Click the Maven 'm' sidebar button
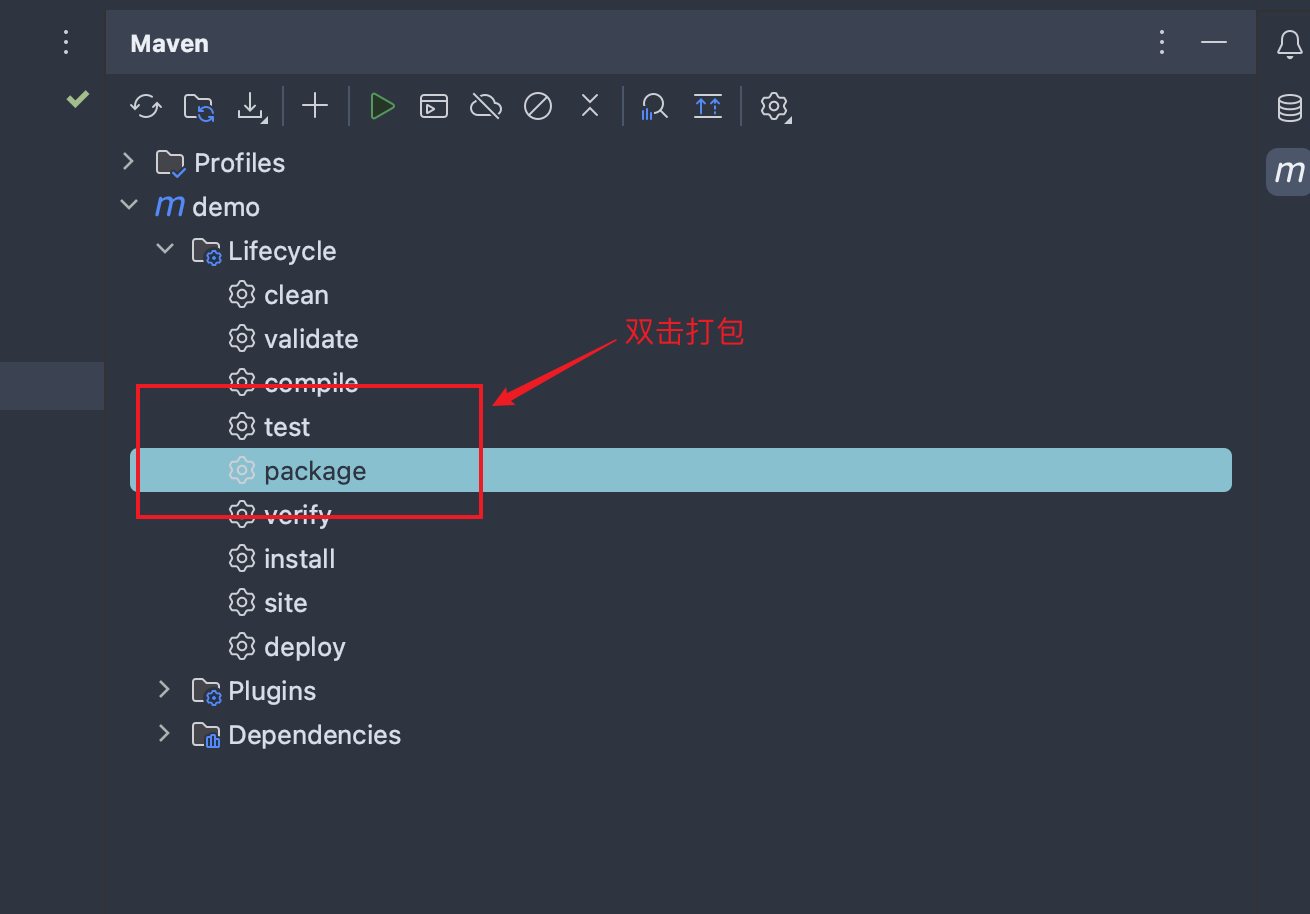 tap(1290, 172)
